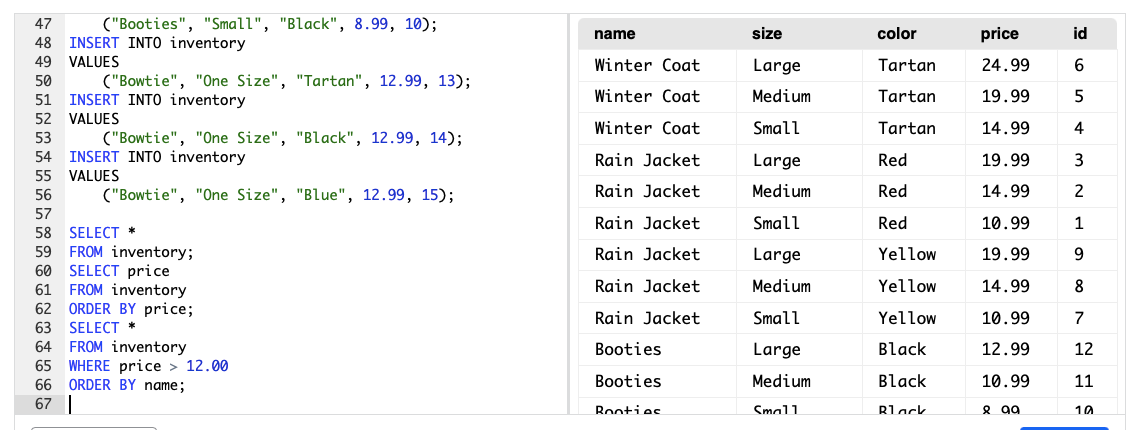The height and width of the screenshot is (430, 1140).
Task: Click the "ORDER BY price;" line
Action: tap(130, 309)
